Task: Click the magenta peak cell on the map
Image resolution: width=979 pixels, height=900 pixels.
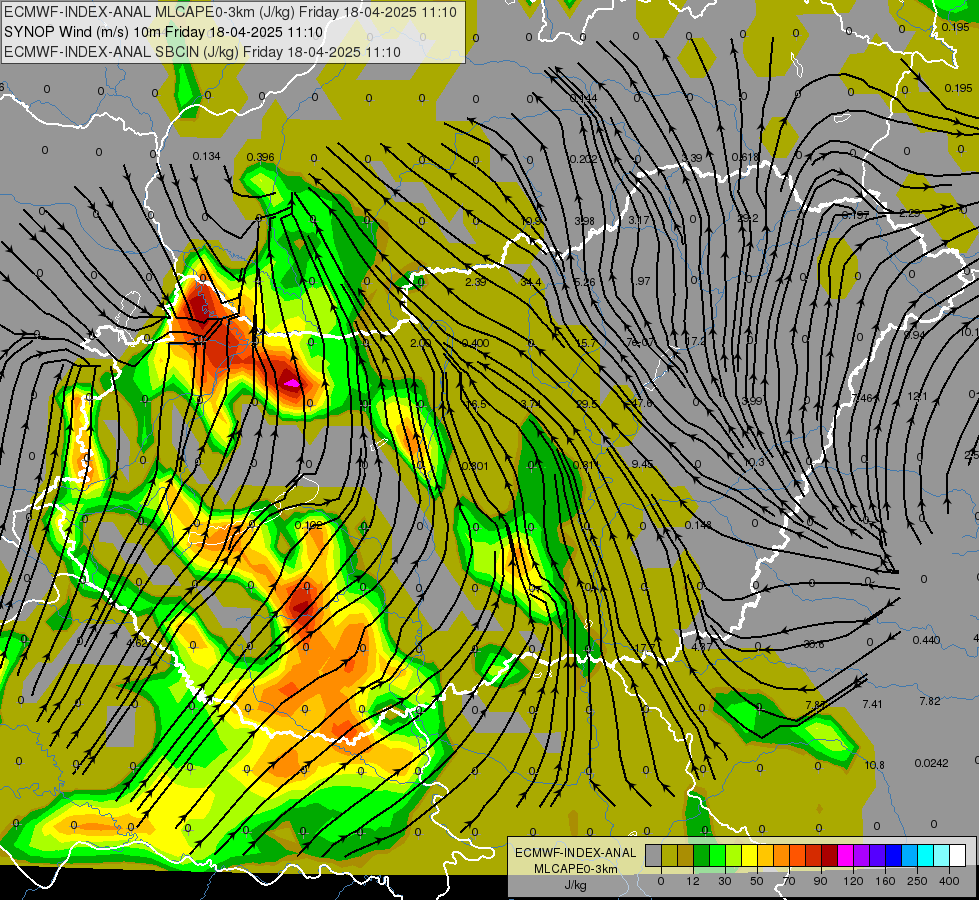Action: pos(292,382)
